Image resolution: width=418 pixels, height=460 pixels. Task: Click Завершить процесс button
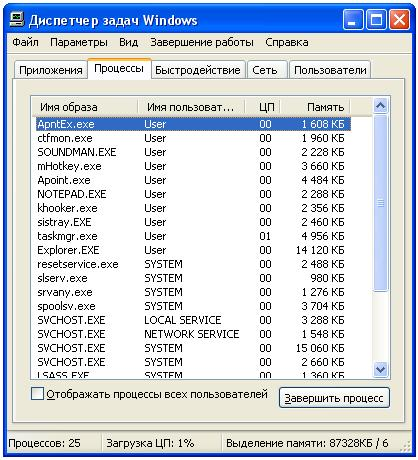[x=334, y=398]
